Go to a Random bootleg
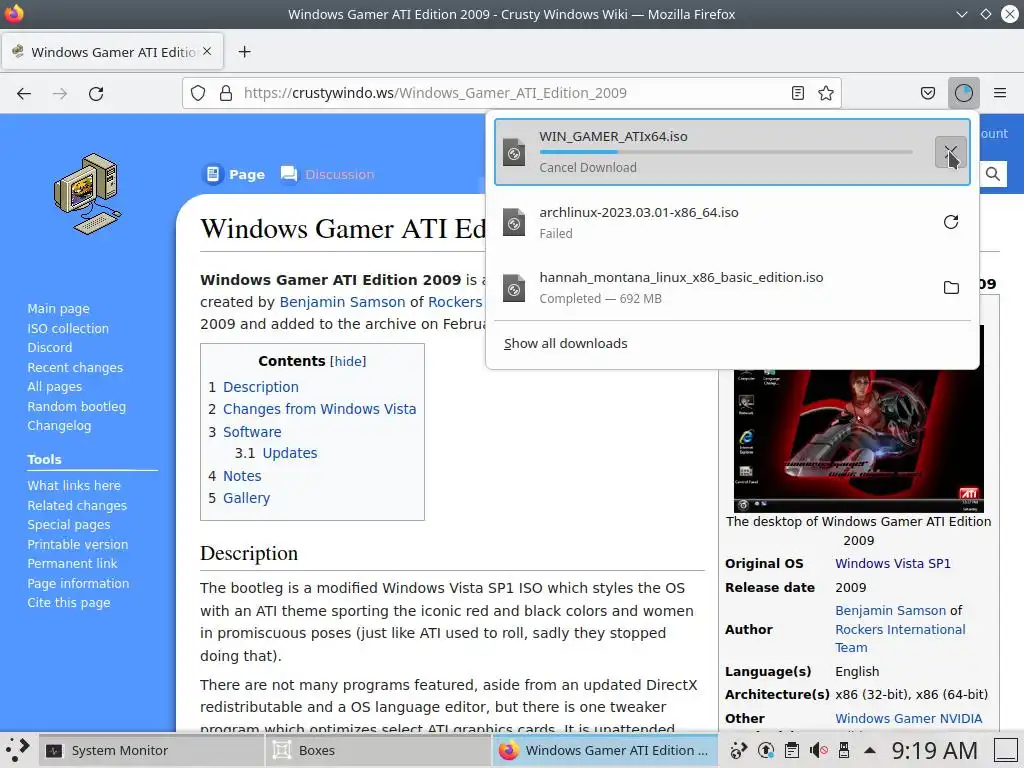1024x768 pixels. click(x=76, y=406)
